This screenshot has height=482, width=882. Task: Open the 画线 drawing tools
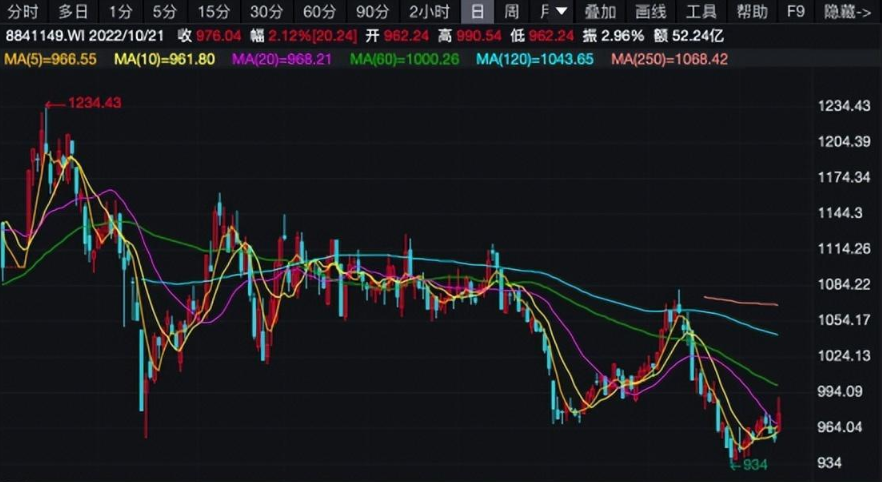pyautogui.click(x=651, y=12)
